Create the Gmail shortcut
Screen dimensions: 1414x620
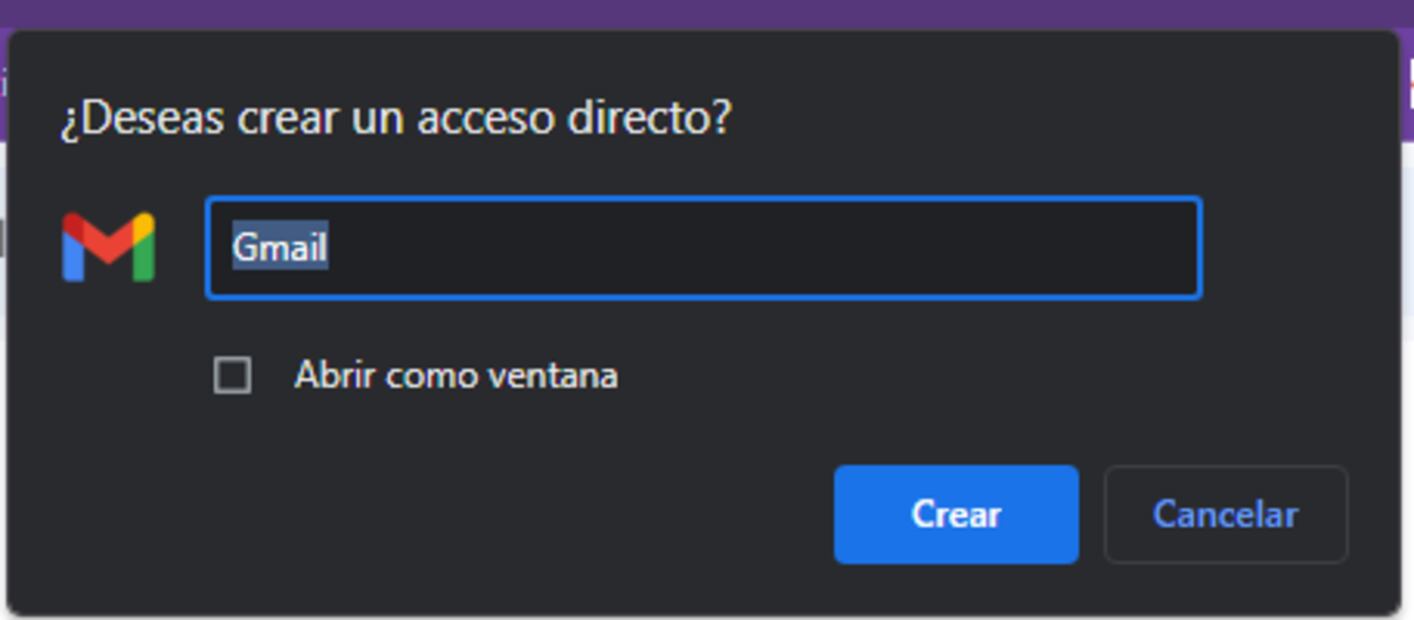click(x=956, y=514)
